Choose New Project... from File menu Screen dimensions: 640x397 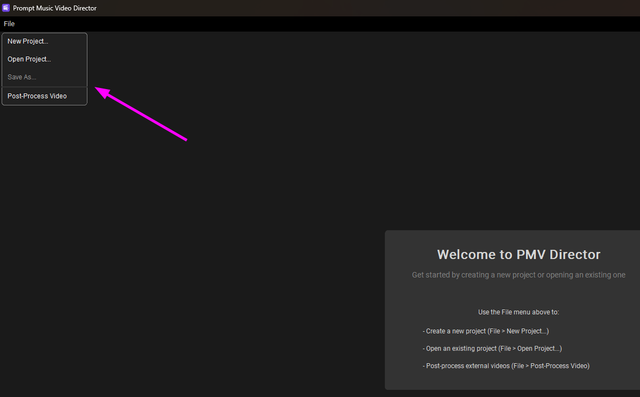point(44,41)
